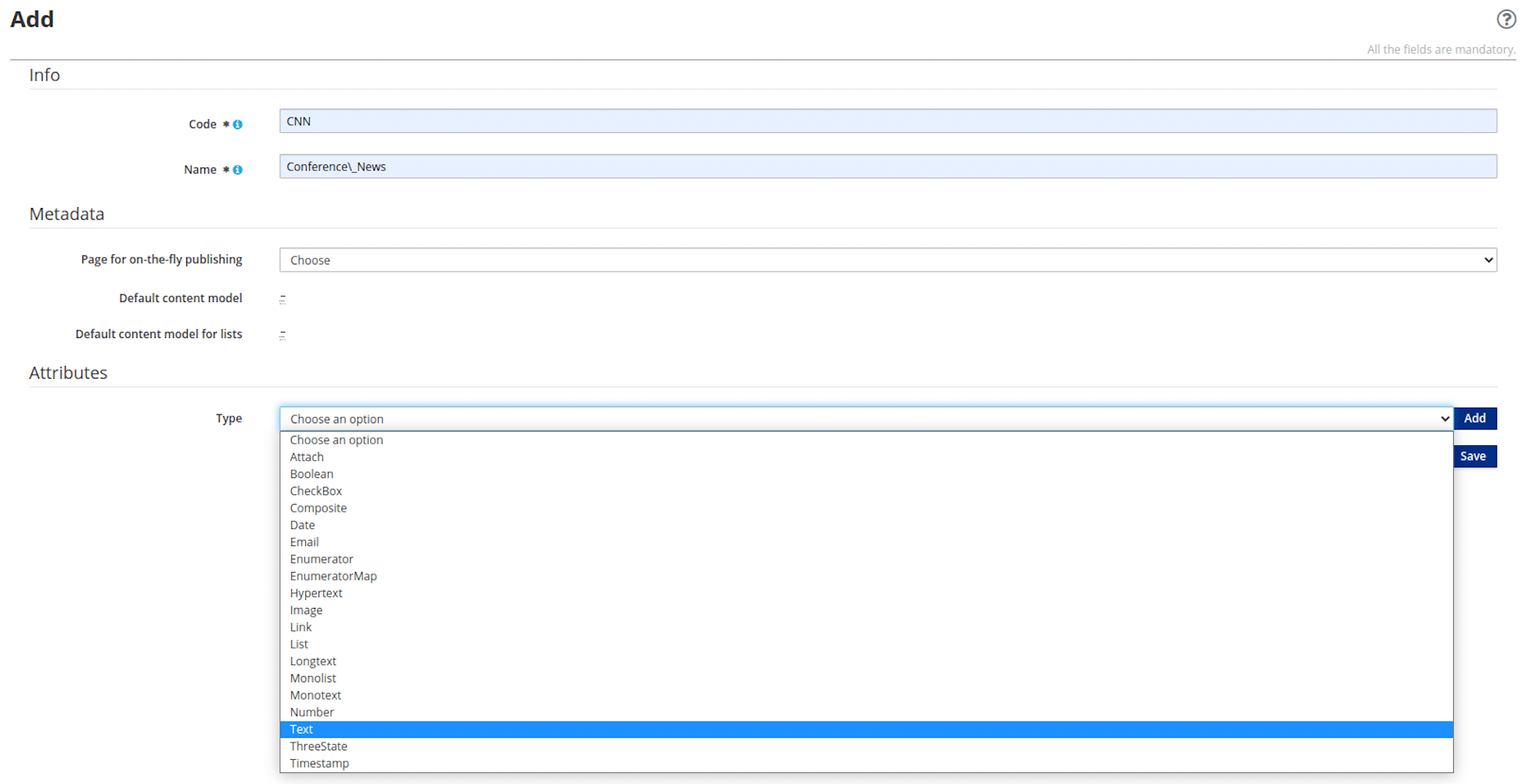Click the Save button

[x=1473, y=455]
